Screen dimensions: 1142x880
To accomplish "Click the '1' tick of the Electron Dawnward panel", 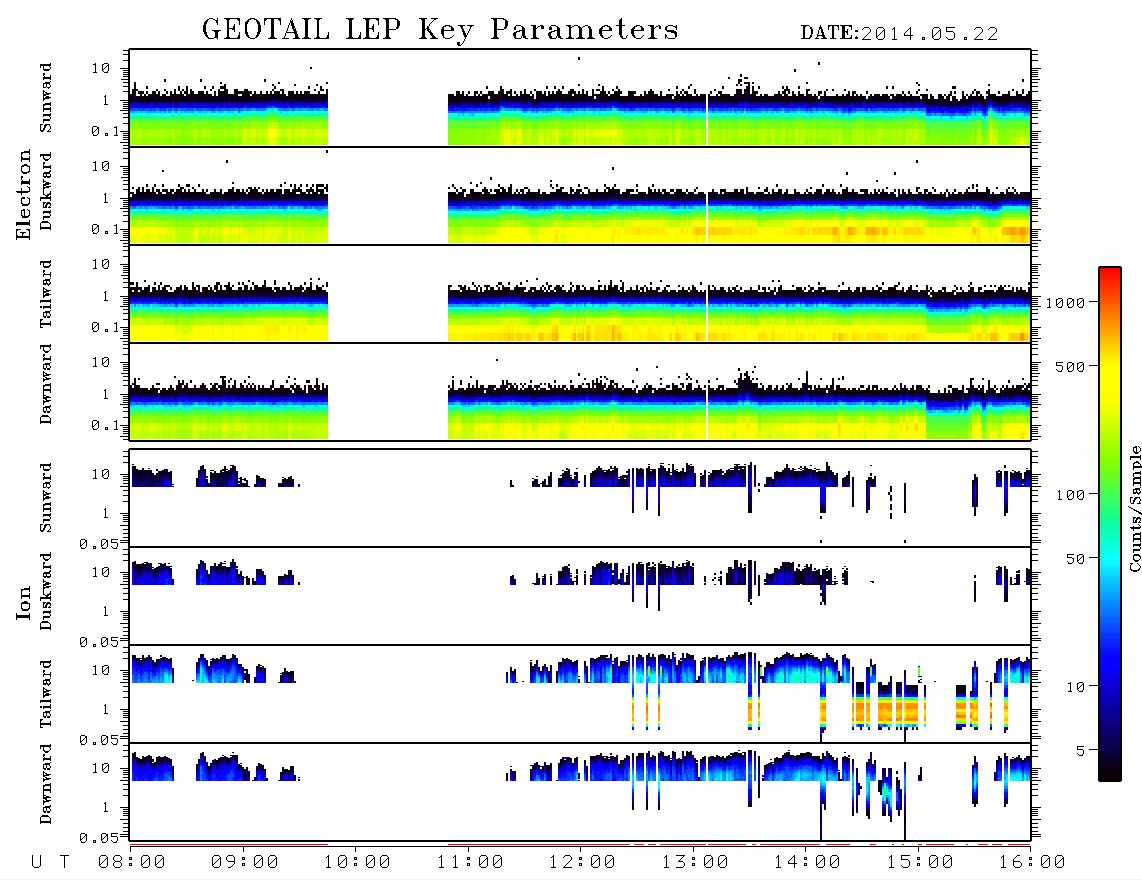I will coord(106,394).
